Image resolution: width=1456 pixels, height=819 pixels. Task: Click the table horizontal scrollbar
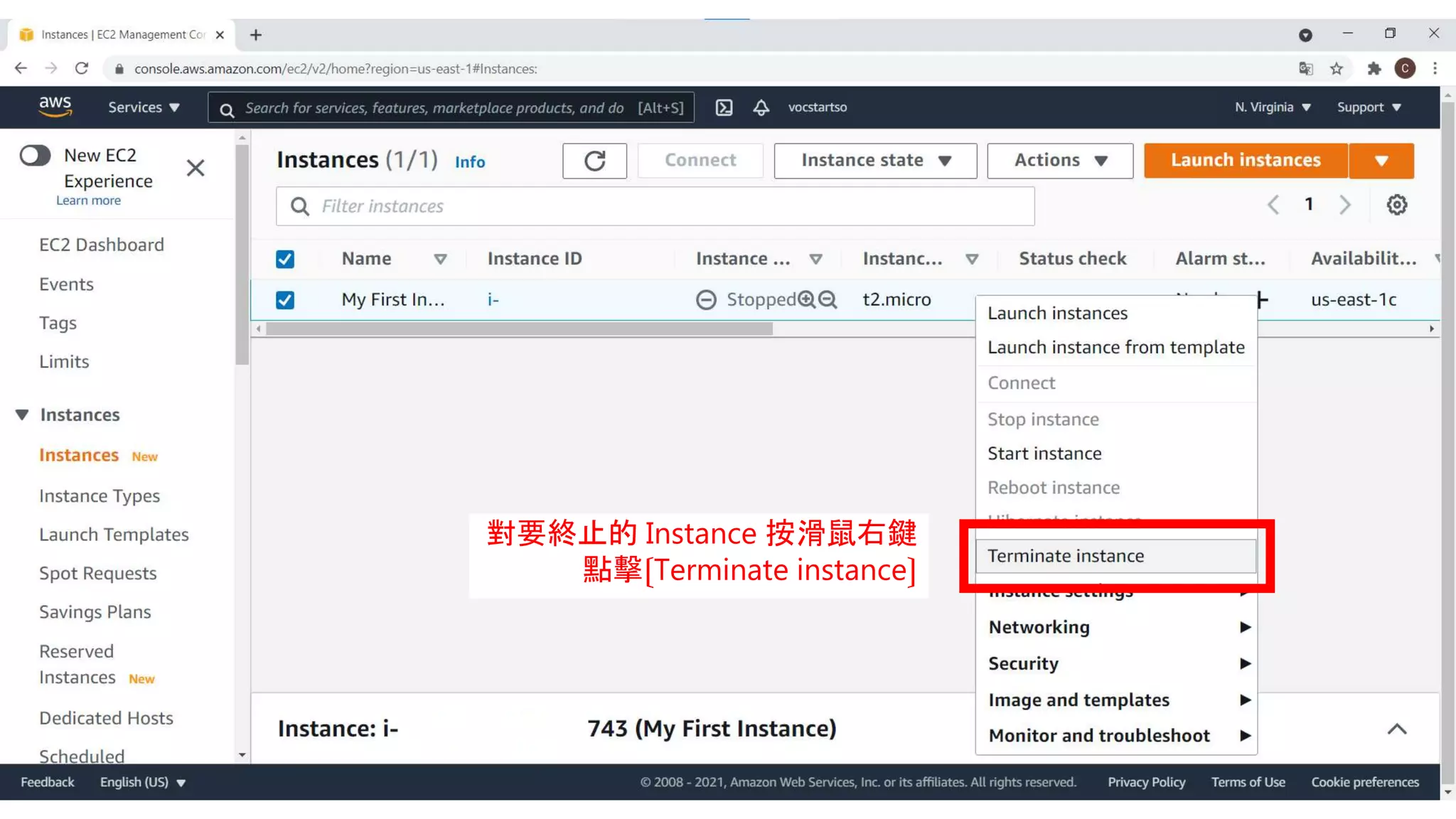pyautogui.click(x=519, y=329)
